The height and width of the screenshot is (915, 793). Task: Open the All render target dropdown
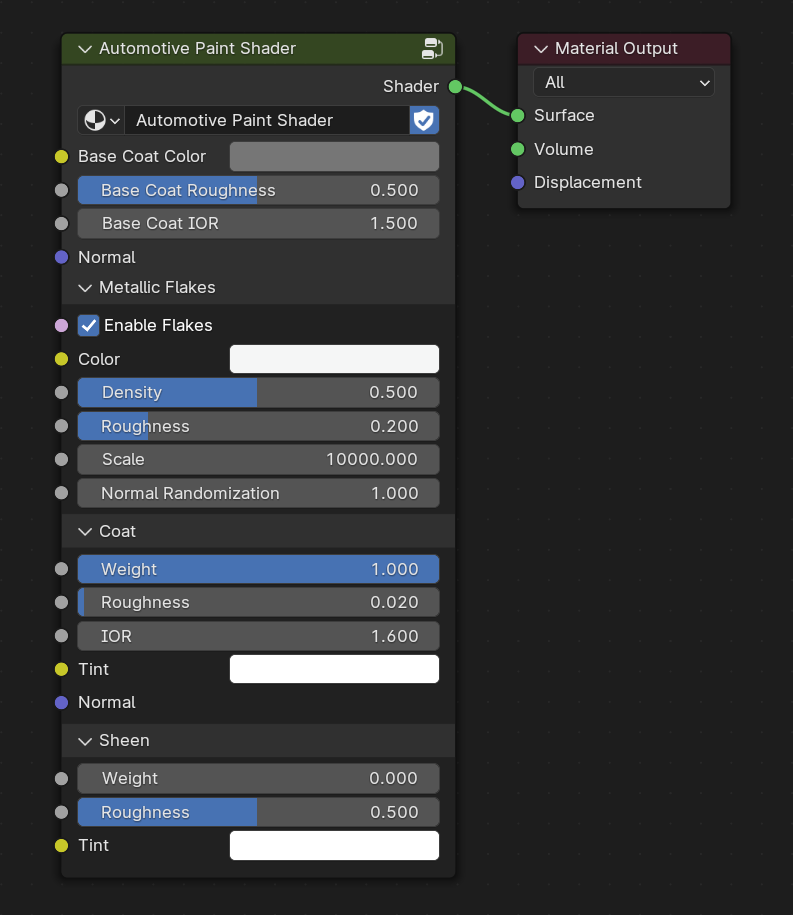(x=623, y=82)
